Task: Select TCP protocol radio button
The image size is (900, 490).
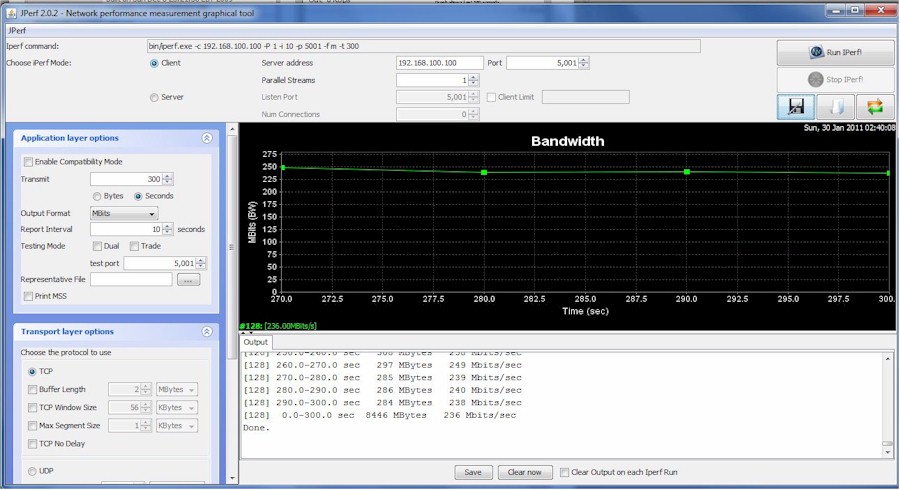Action: (32, 372)
